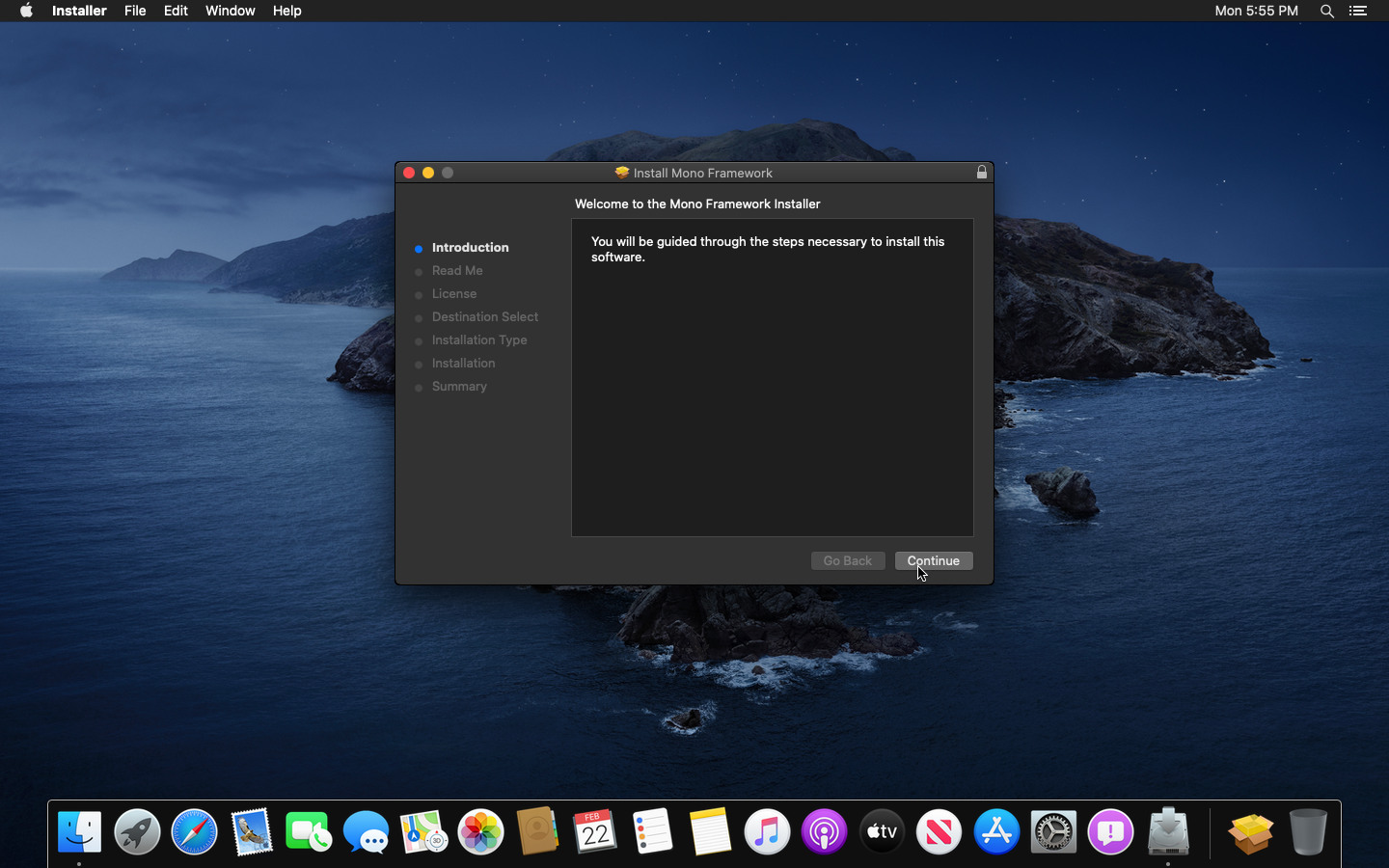Open the Apple menu

click(26, 11)
